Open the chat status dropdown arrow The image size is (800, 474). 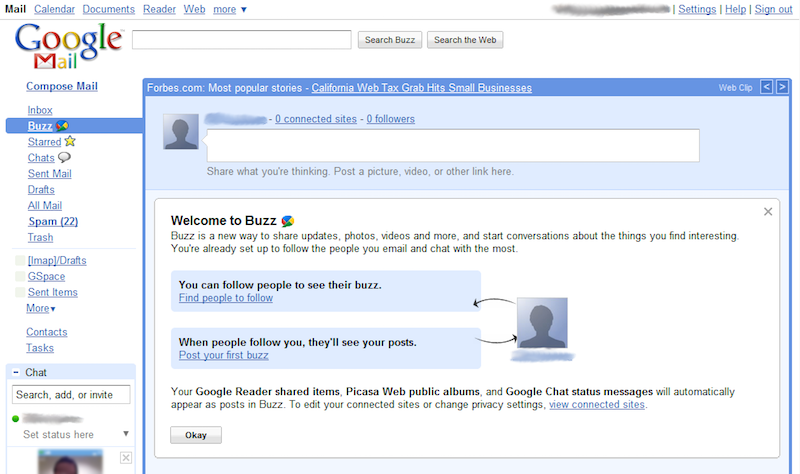click(x=126, y=434)
